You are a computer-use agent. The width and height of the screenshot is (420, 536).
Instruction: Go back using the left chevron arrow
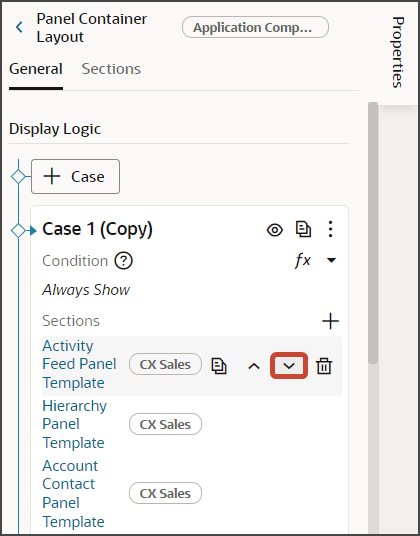tap(19, 27)
